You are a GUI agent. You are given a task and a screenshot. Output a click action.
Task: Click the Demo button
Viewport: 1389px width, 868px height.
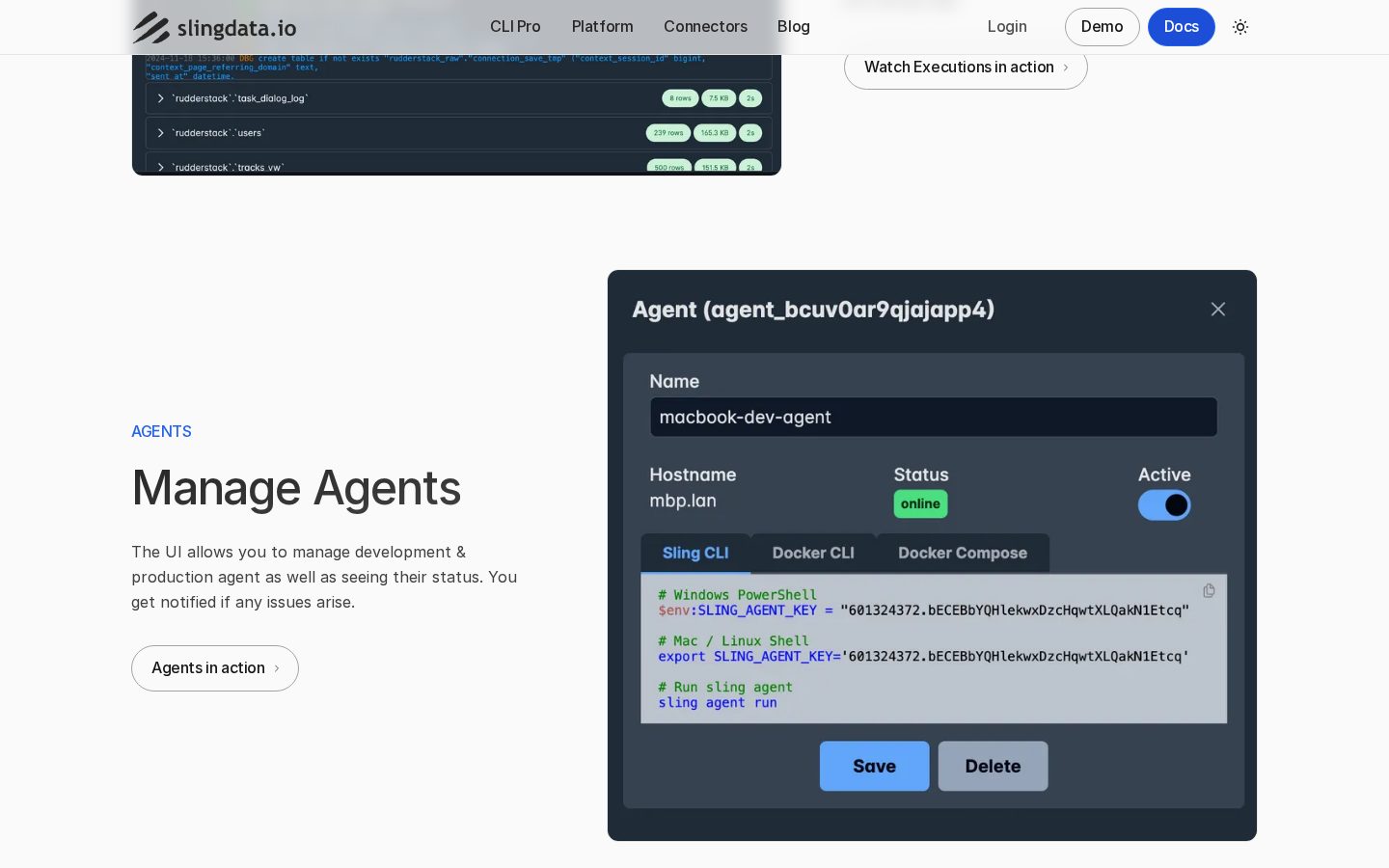point(1102,27)
